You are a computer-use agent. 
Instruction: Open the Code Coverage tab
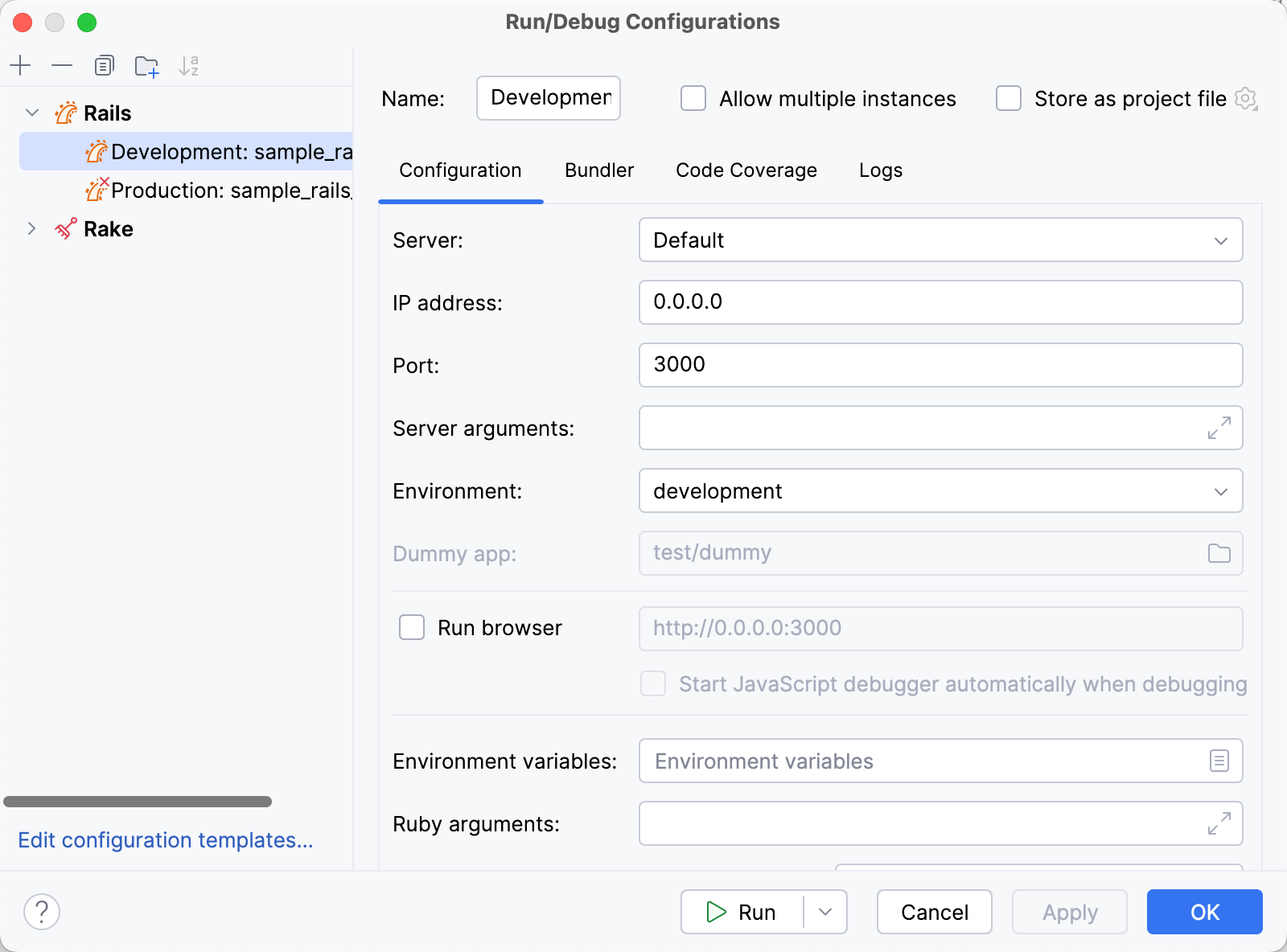(x=746, y=170)
